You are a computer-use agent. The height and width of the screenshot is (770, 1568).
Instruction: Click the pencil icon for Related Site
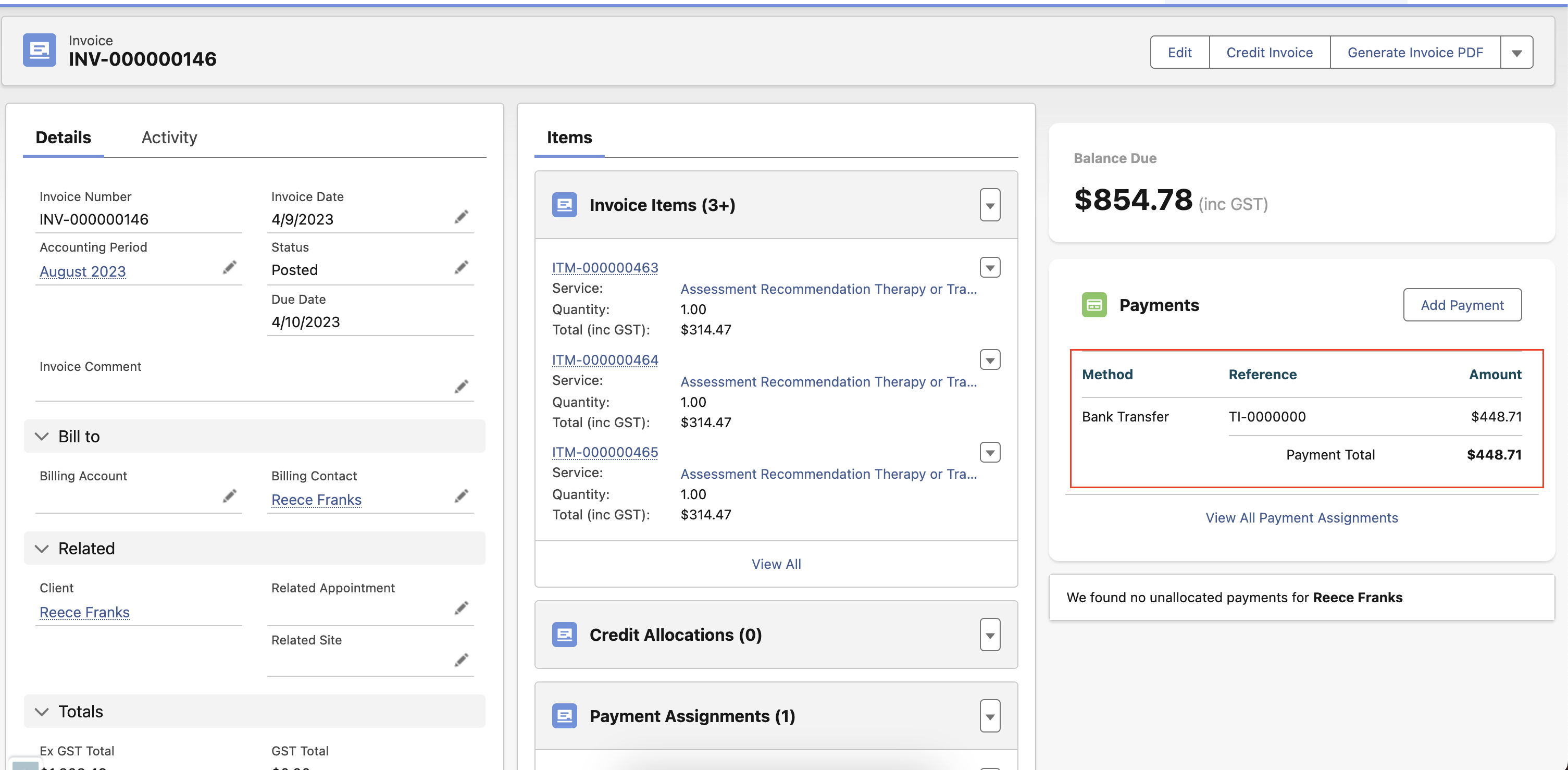pos(462,660)
